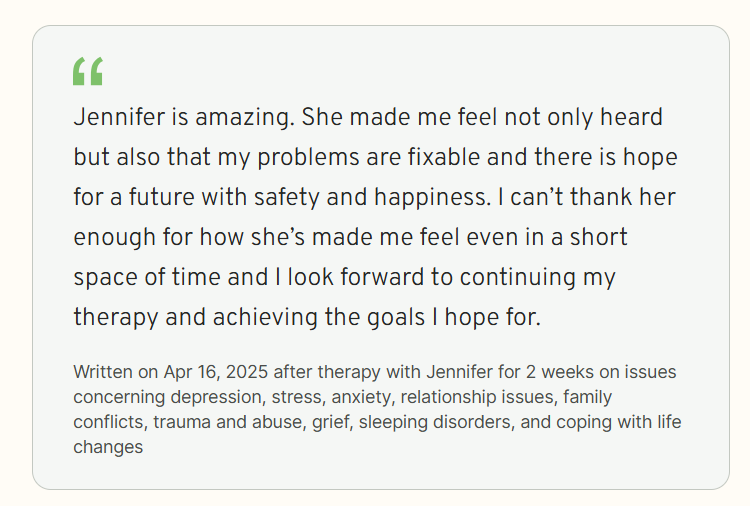This screenshot has height=506, width=750.
Task: Click the word amazing in first sentence
Action: [x=245, y=118]
